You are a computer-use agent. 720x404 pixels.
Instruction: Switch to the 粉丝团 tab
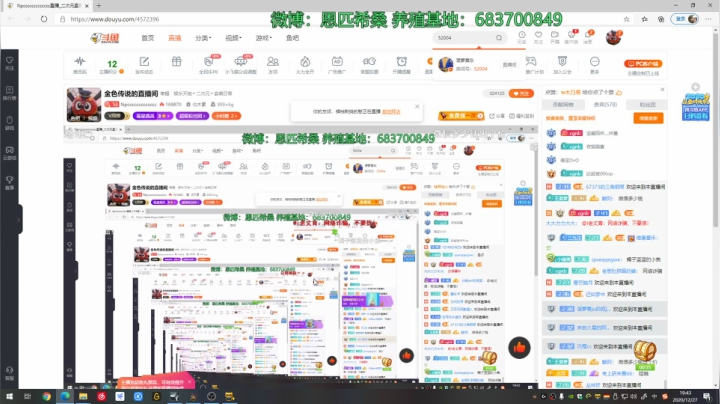point(647,105)
